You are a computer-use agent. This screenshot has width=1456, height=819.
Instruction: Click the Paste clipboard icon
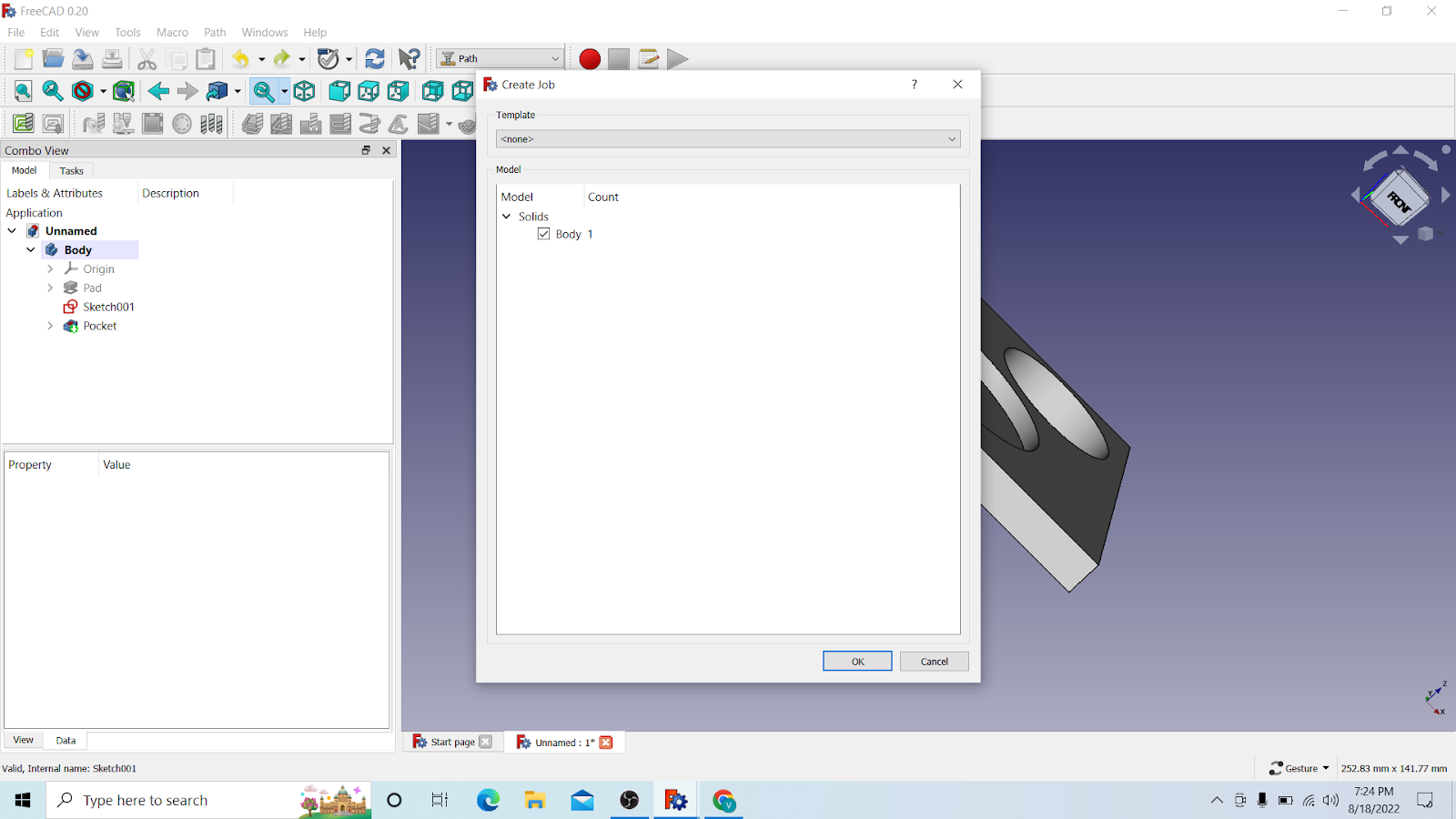(x=206, y=59)
